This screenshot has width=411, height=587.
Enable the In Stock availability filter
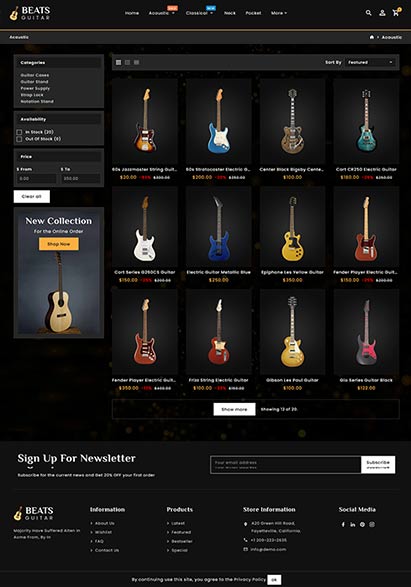19,132
